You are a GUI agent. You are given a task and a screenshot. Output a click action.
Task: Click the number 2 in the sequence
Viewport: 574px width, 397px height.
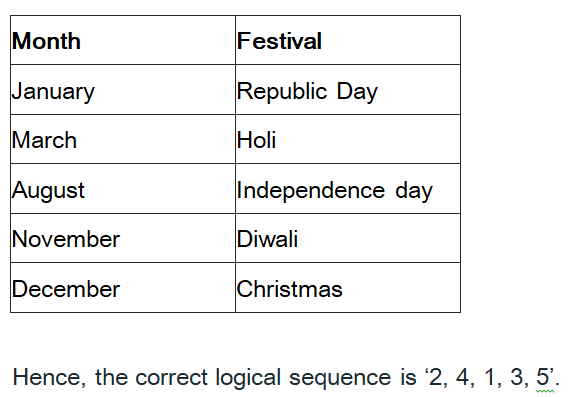[436, 377]
